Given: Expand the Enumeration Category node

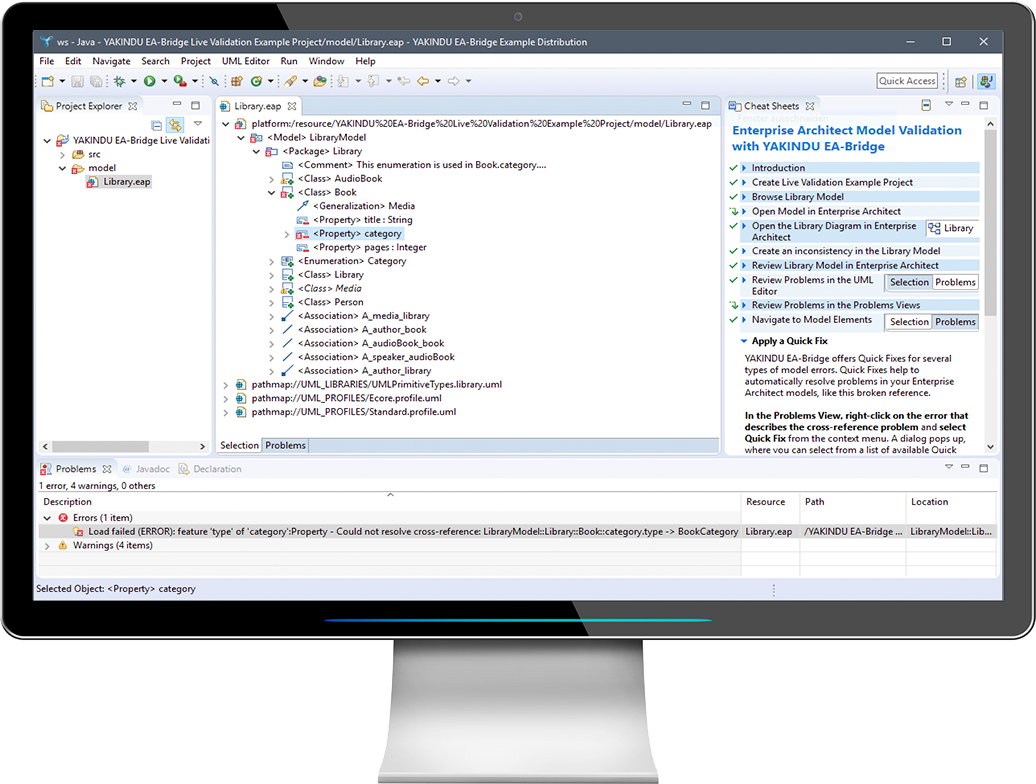Looking at the screenshot, I should pyautogui.click(x=272, y=262).
